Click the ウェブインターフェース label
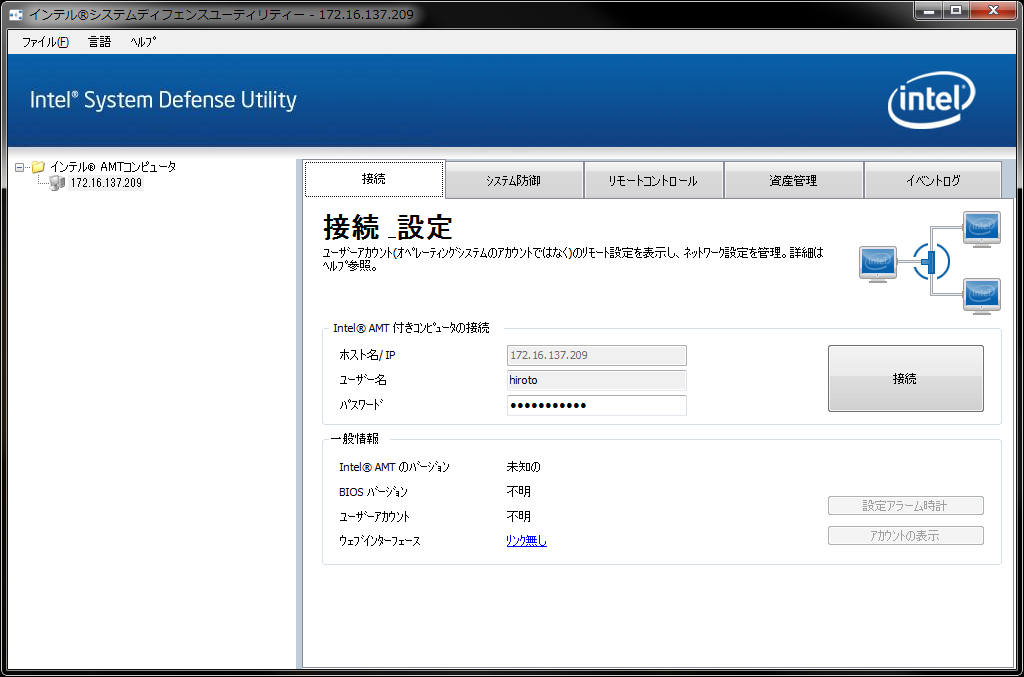This screenshot has height=677, width=1024. [379, 541]
